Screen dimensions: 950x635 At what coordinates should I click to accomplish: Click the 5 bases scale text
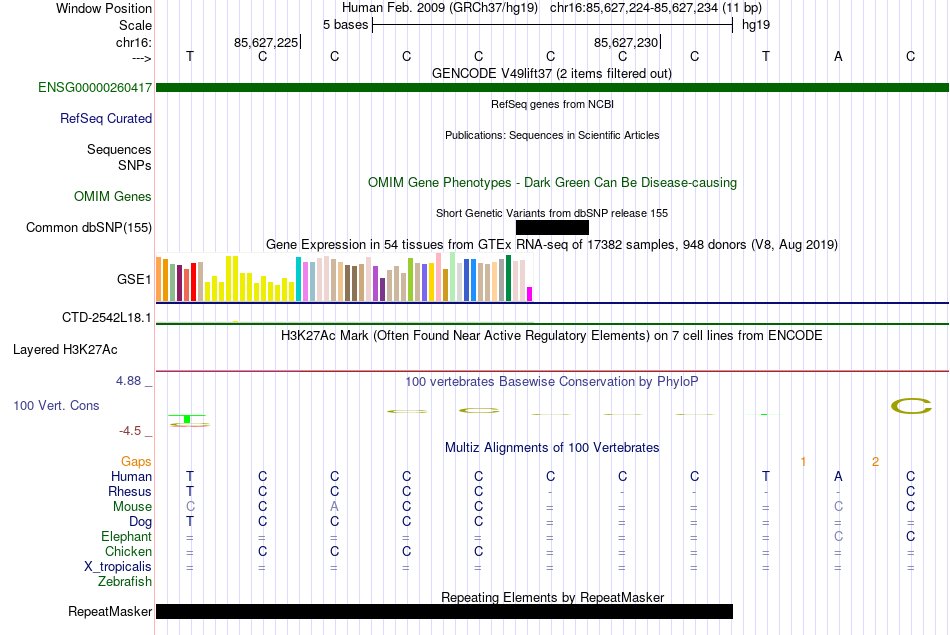click(345, 25)
